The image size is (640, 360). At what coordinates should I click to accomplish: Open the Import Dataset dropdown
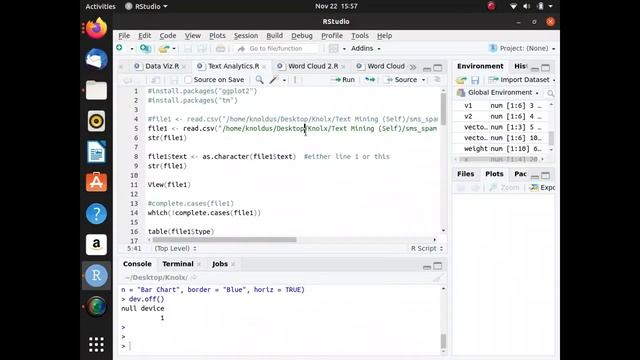point(522,80)
